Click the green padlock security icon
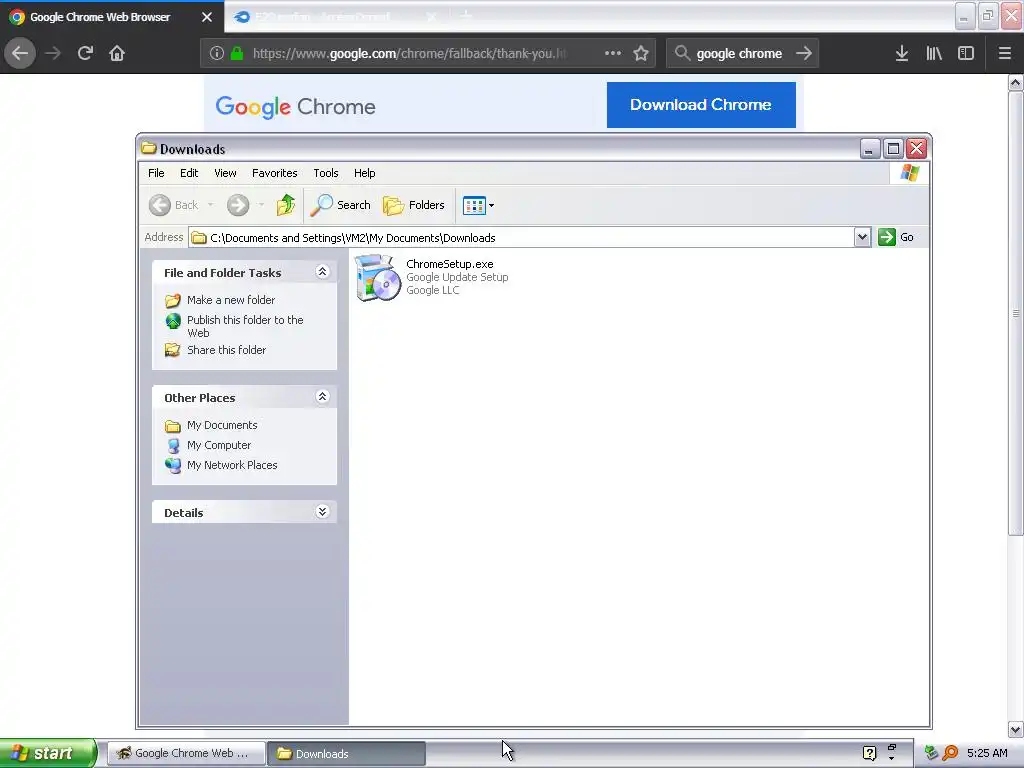This screenshot has height=768, width=1024. click(x=237, y=53)
